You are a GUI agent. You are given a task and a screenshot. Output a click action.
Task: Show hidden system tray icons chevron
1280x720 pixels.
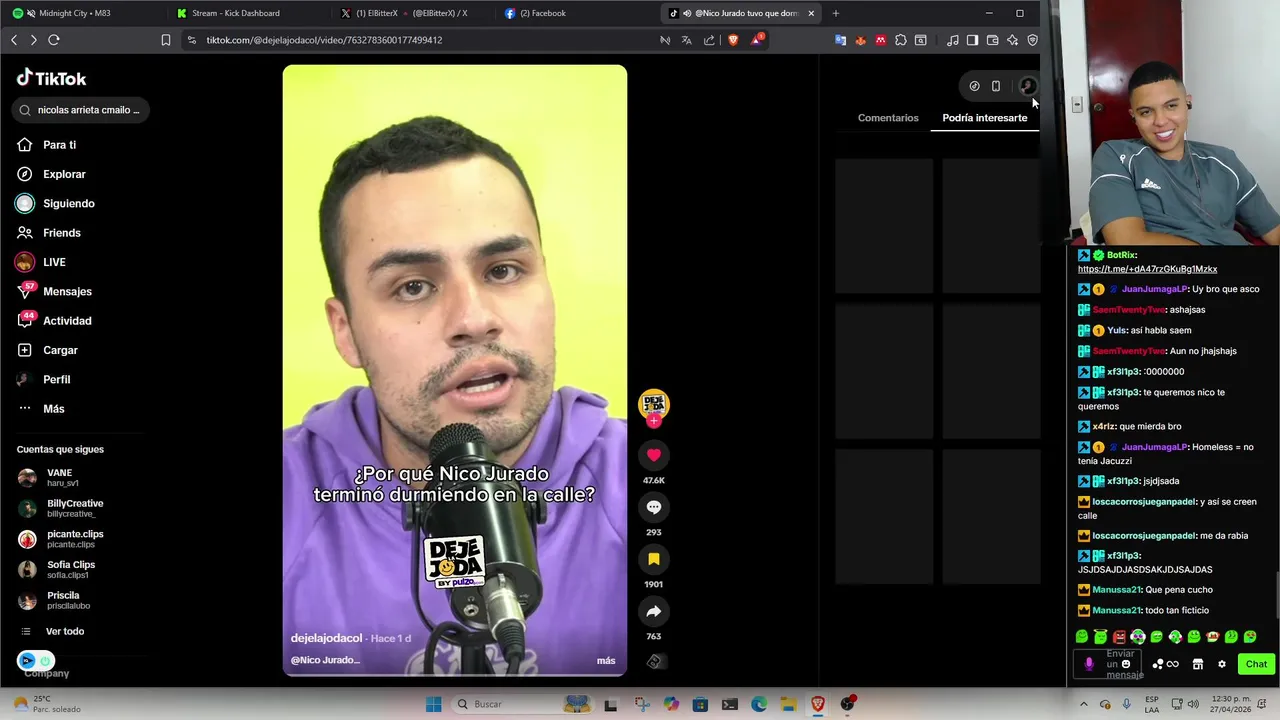click(1084, 704)
